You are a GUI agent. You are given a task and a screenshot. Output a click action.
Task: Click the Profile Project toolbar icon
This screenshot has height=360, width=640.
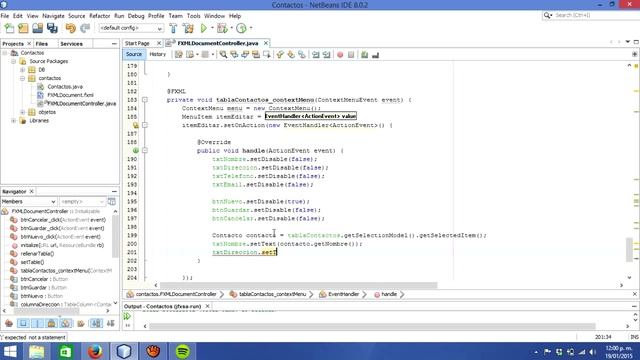241,28
